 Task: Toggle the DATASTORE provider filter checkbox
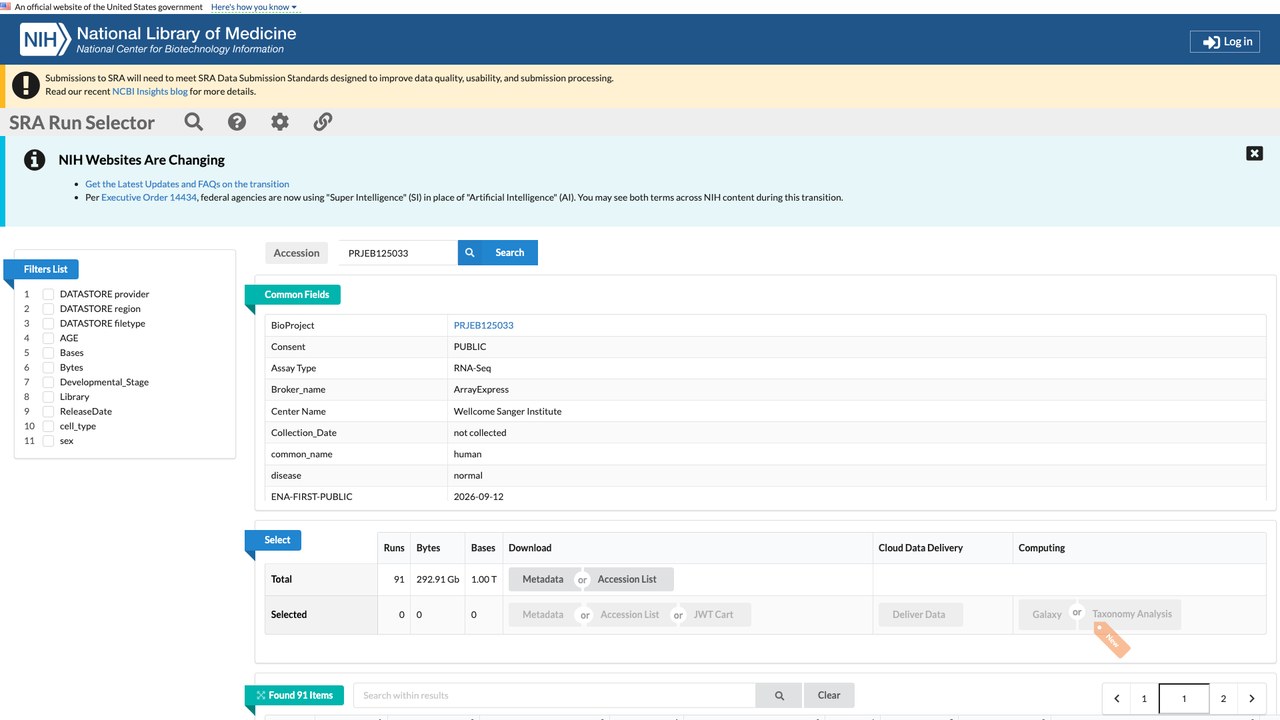(48, 294)
